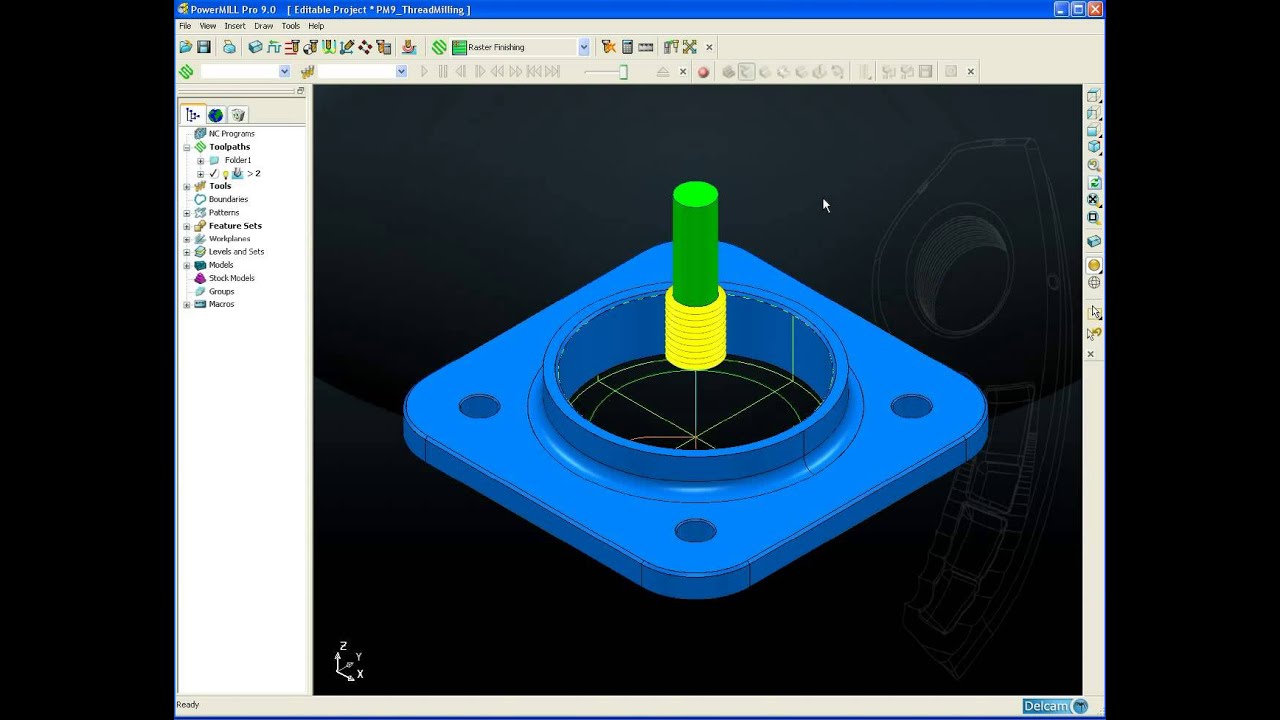The image size is (1280, 720).
Task: Close the right view toolbar with X
Action: coord(1091,354)
